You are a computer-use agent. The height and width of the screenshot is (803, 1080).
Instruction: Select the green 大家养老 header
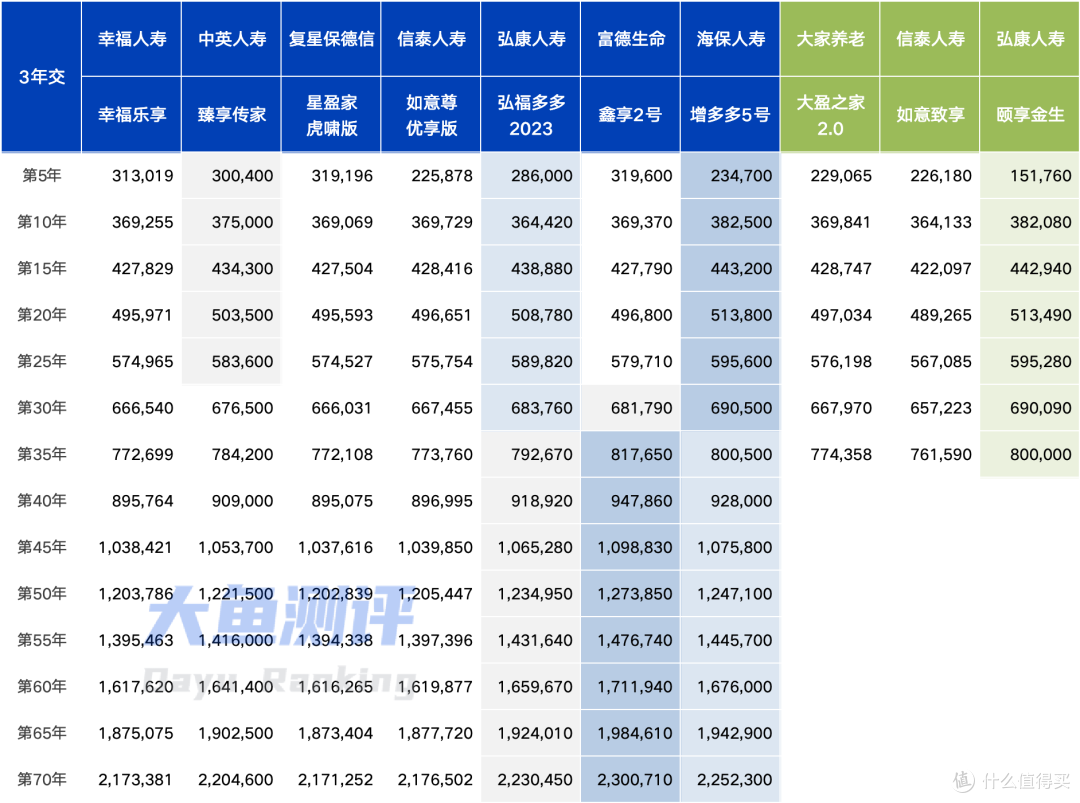pos(830,39)
